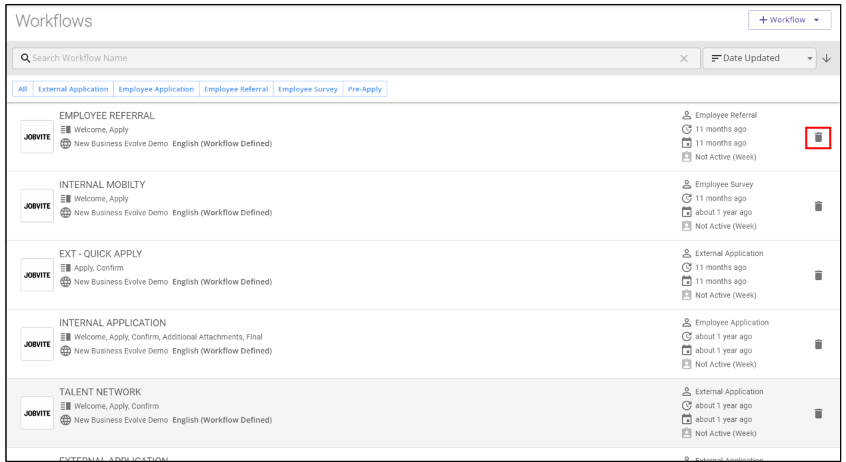Click Jobvite logo of INTERNAL MOBILTY row
The width and height of the screenshot is (846, 462).
coord(37,206)
